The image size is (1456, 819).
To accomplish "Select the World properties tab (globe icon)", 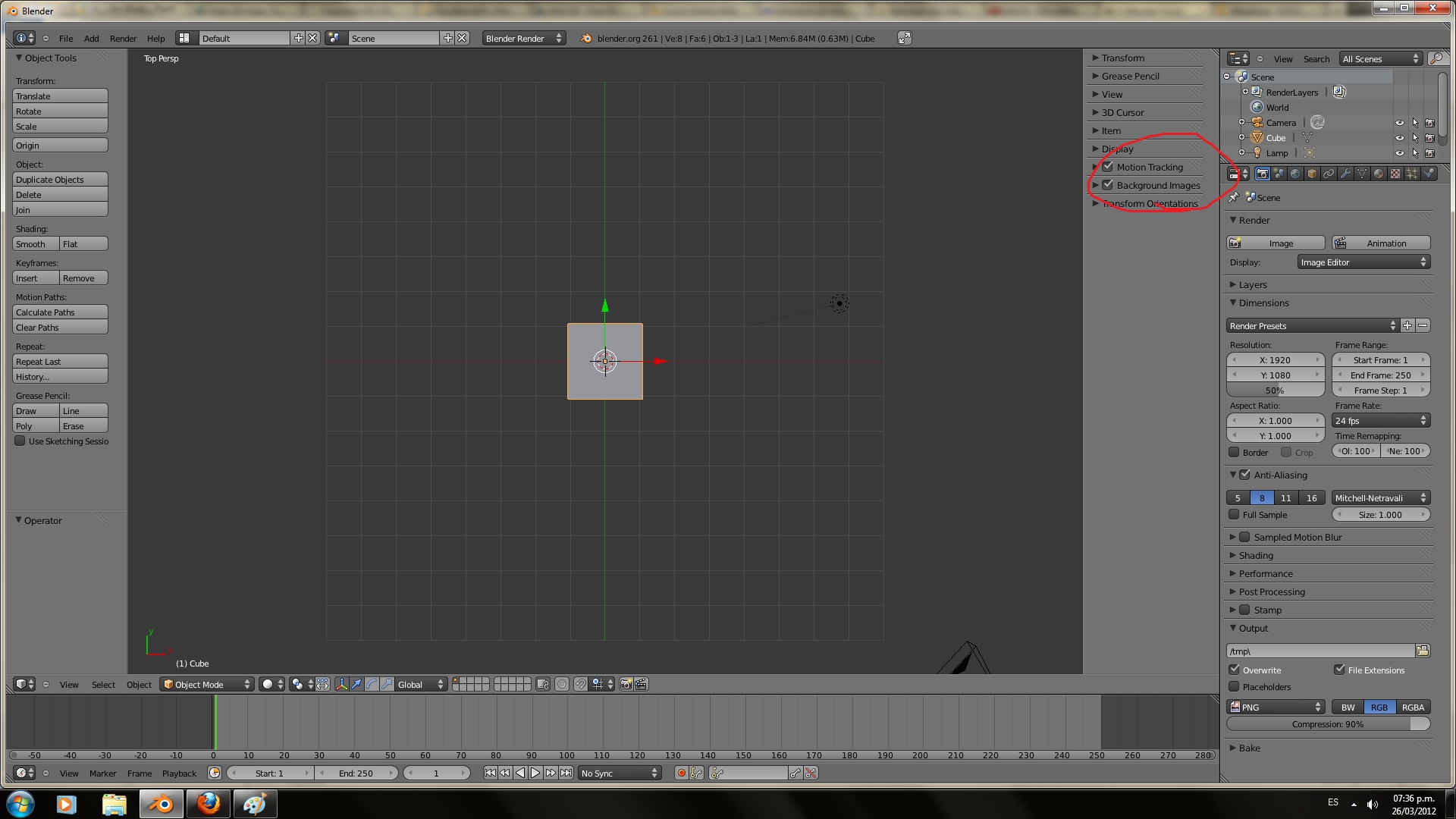I will click(1295, 174).
